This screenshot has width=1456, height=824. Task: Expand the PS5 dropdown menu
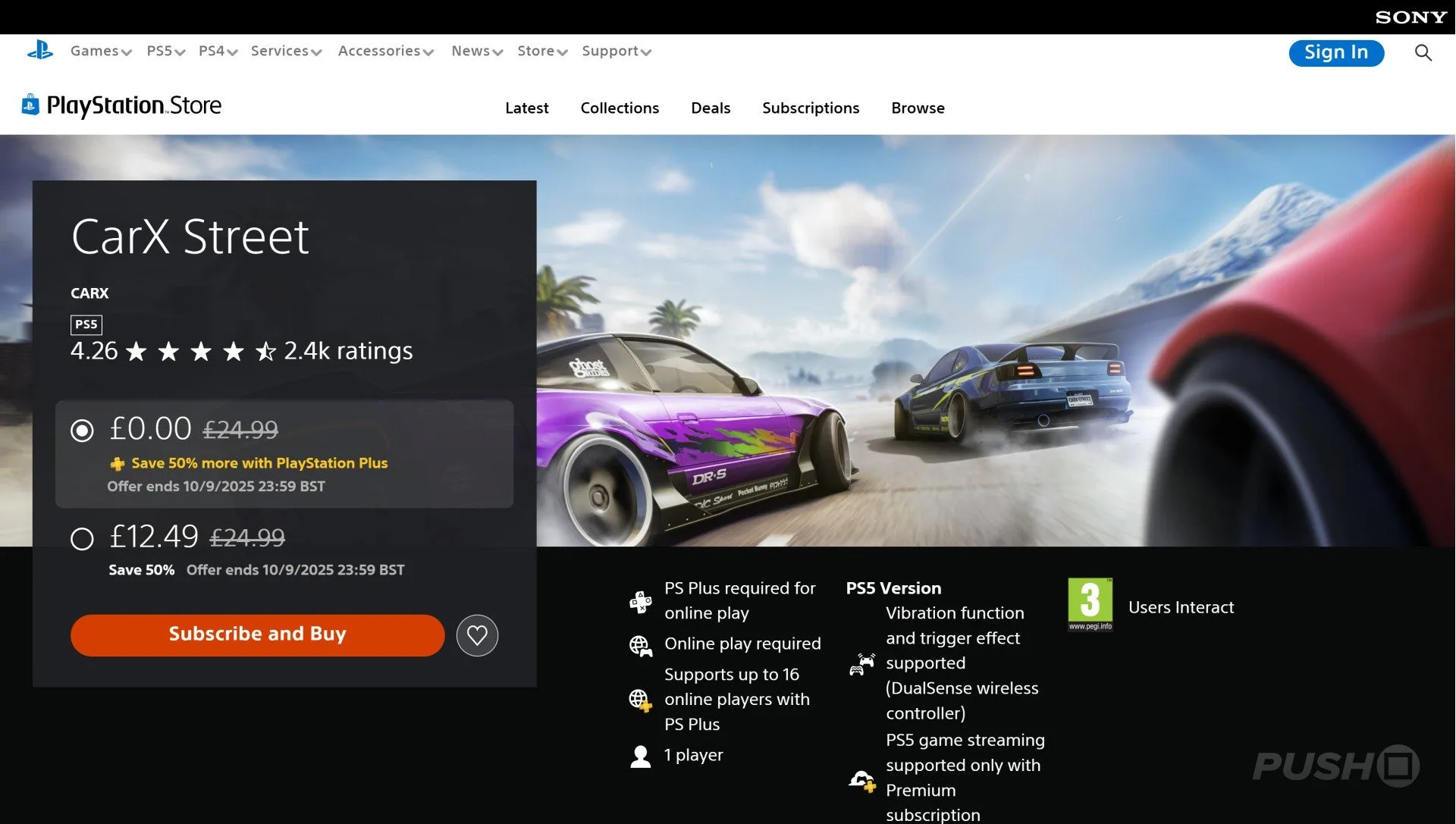click(x=165, y=51)
